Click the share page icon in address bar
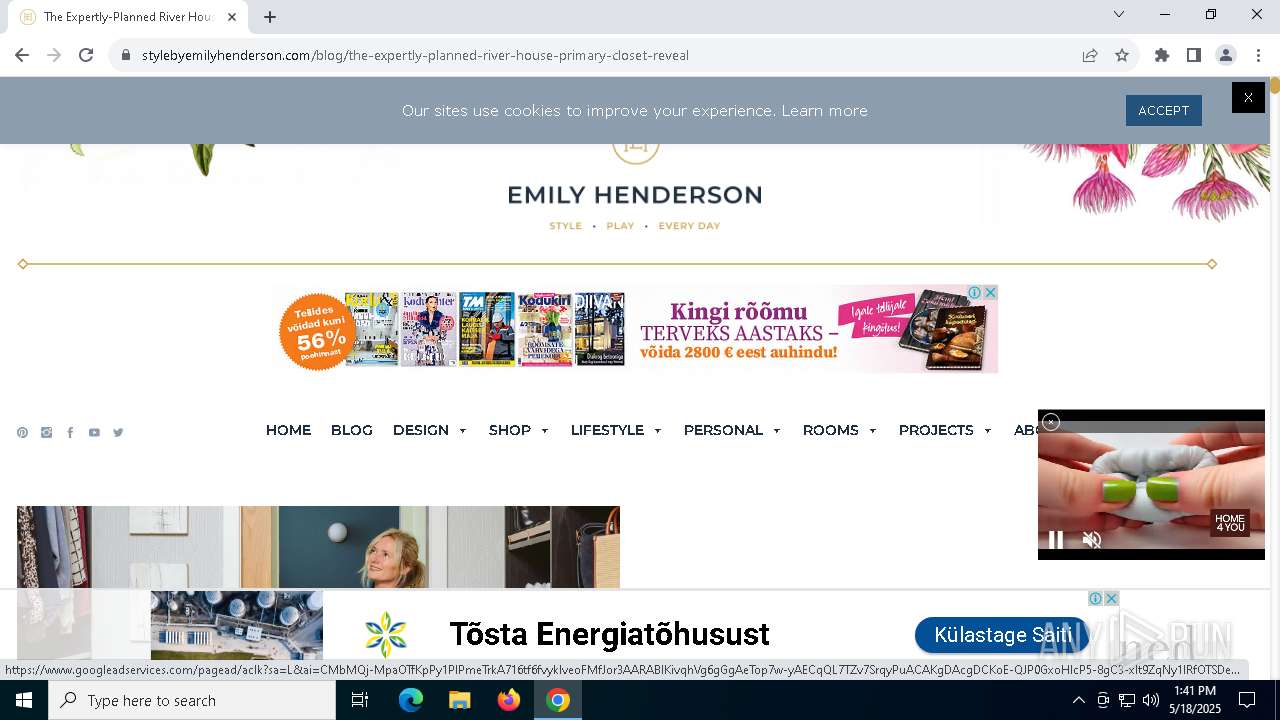1280x720 pixels. (1090, 55)
